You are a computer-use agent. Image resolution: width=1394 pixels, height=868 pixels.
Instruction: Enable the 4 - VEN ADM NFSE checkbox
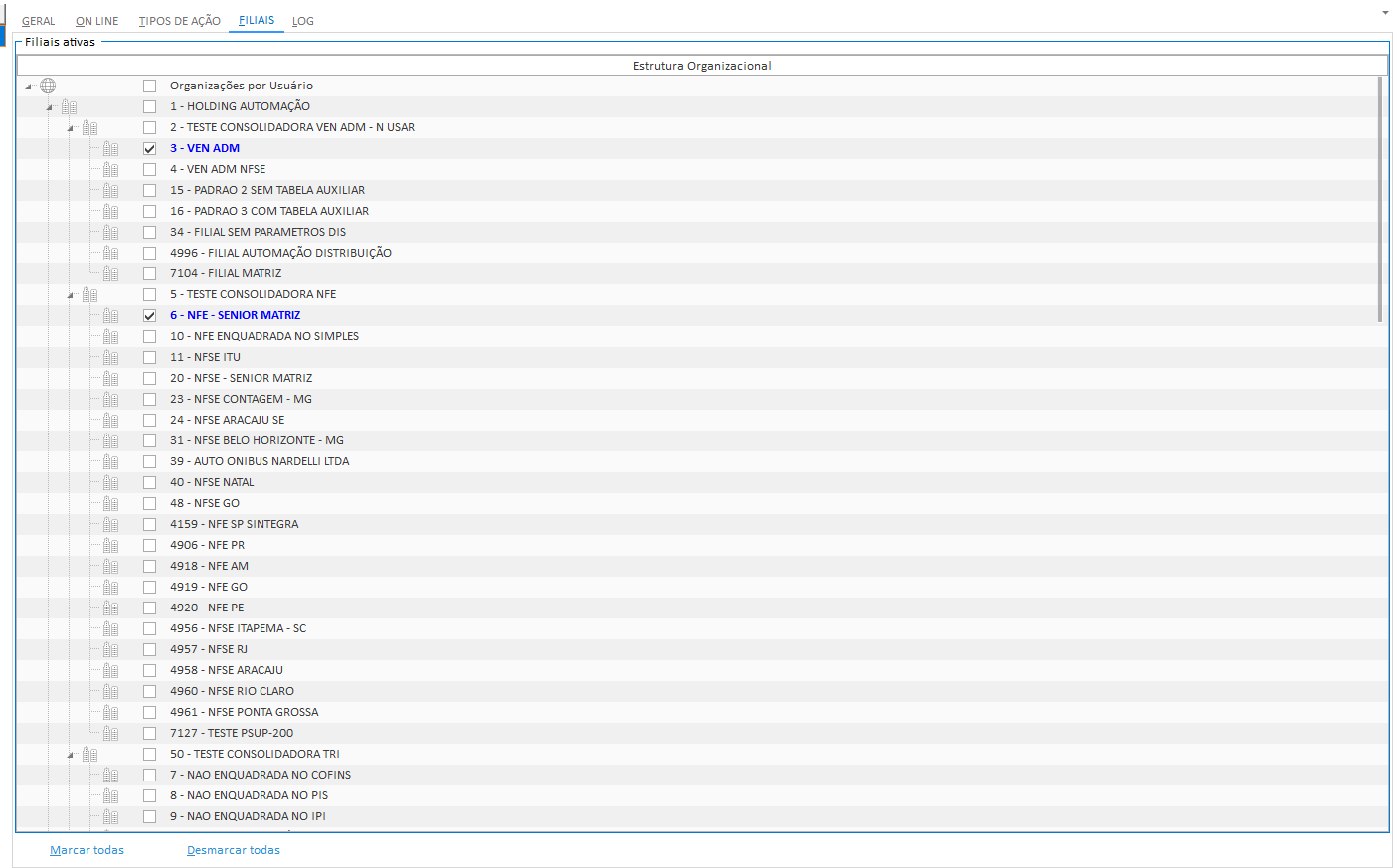pos(149,169)
